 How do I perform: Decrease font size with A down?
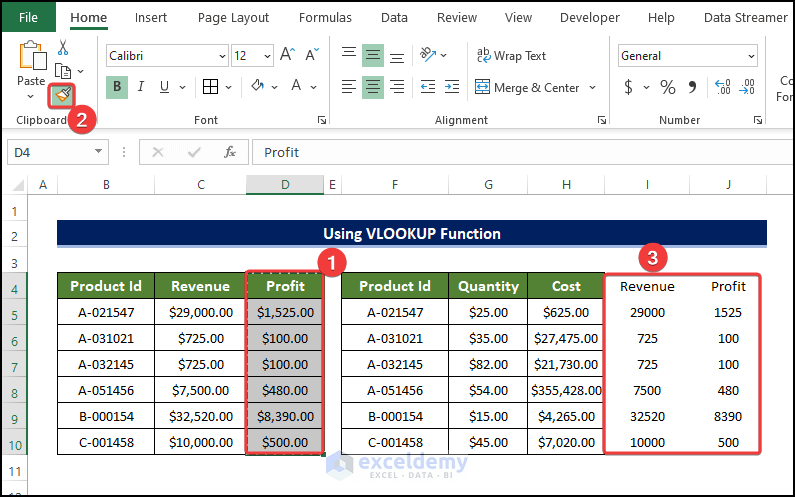312,55
